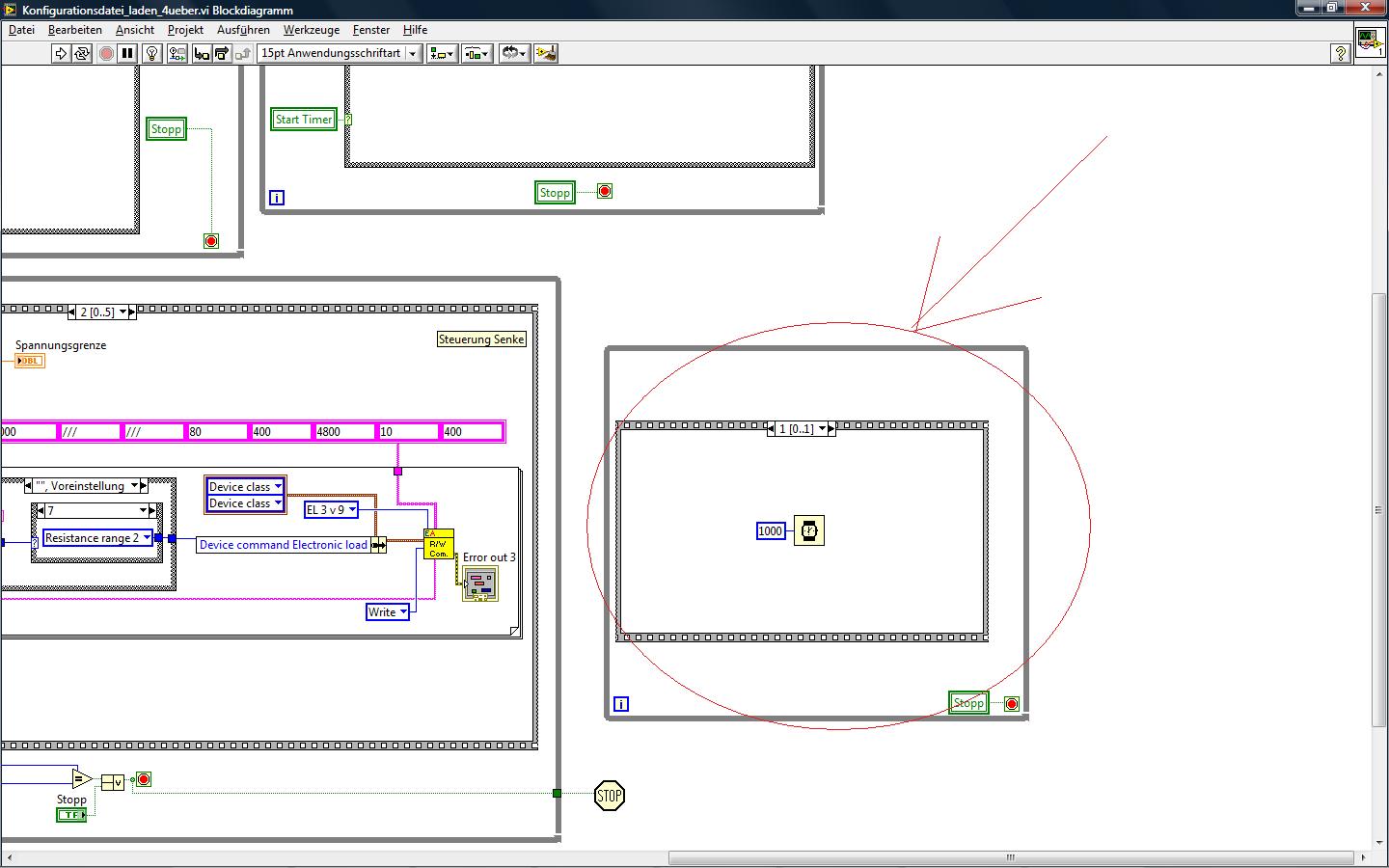Click the unbundle node after Device command Electronic load
This screenshot has width=1389, height=868.
(379, 545)
